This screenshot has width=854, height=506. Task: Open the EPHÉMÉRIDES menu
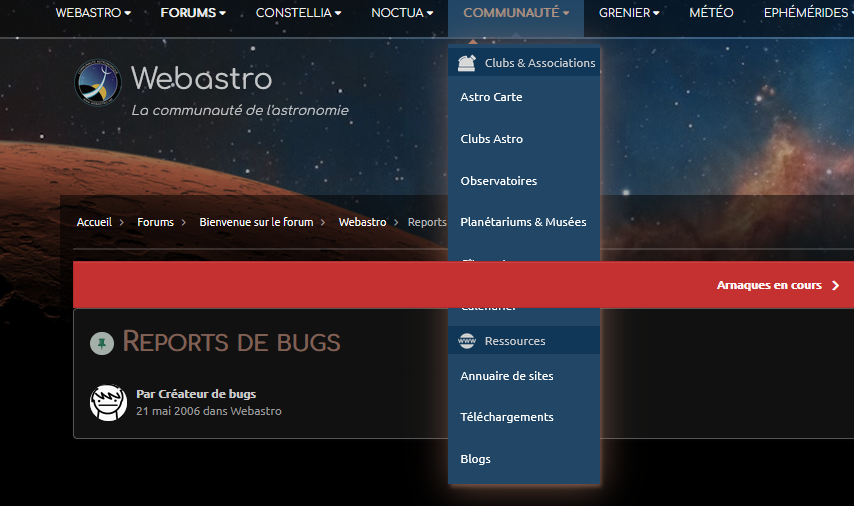808,13
